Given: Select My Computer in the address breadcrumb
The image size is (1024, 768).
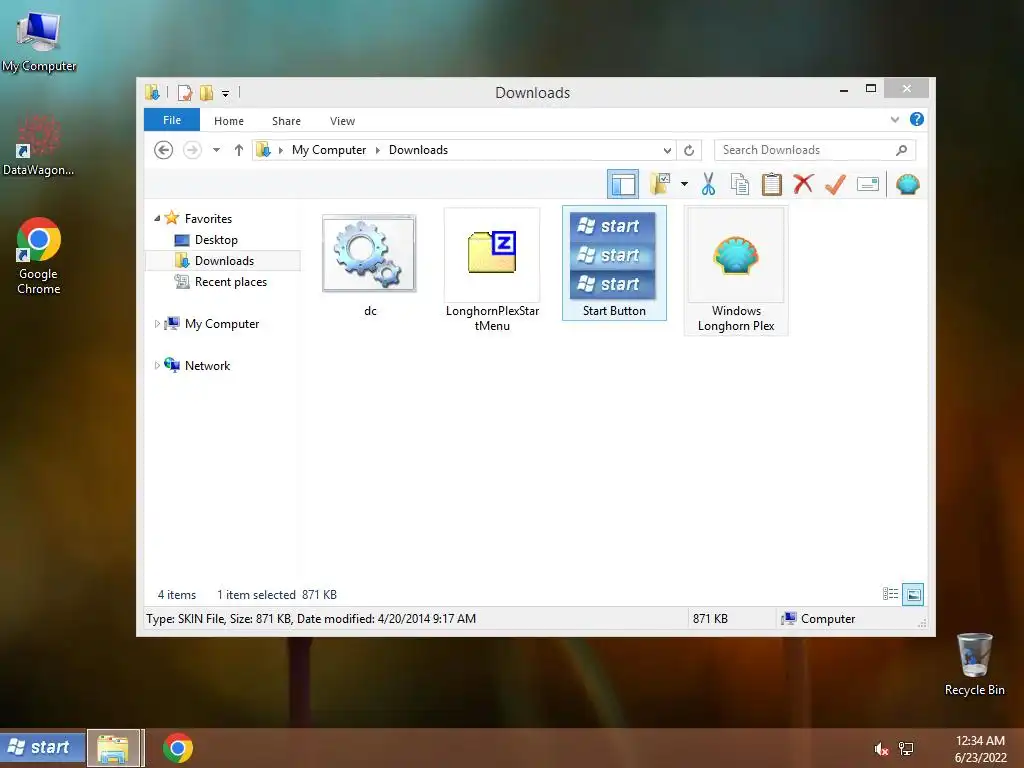Looking at the screenshot, I should (328, 150).
